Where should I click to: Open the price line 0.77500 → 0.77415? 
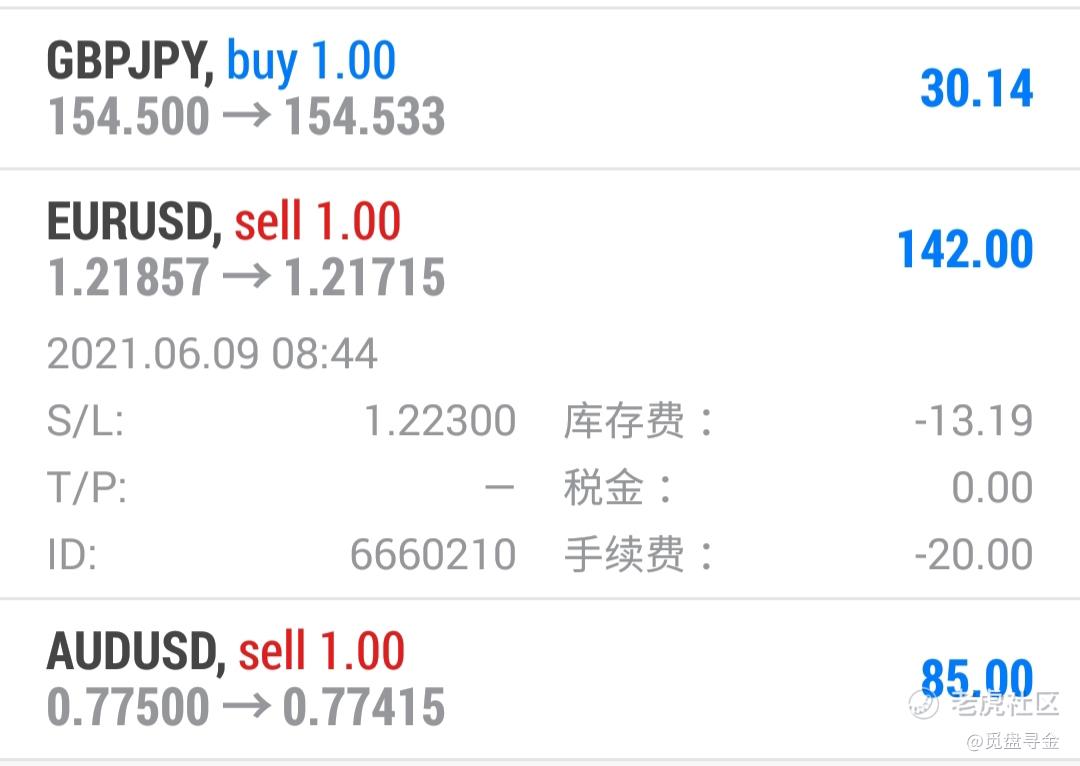[x=246, y=707]
